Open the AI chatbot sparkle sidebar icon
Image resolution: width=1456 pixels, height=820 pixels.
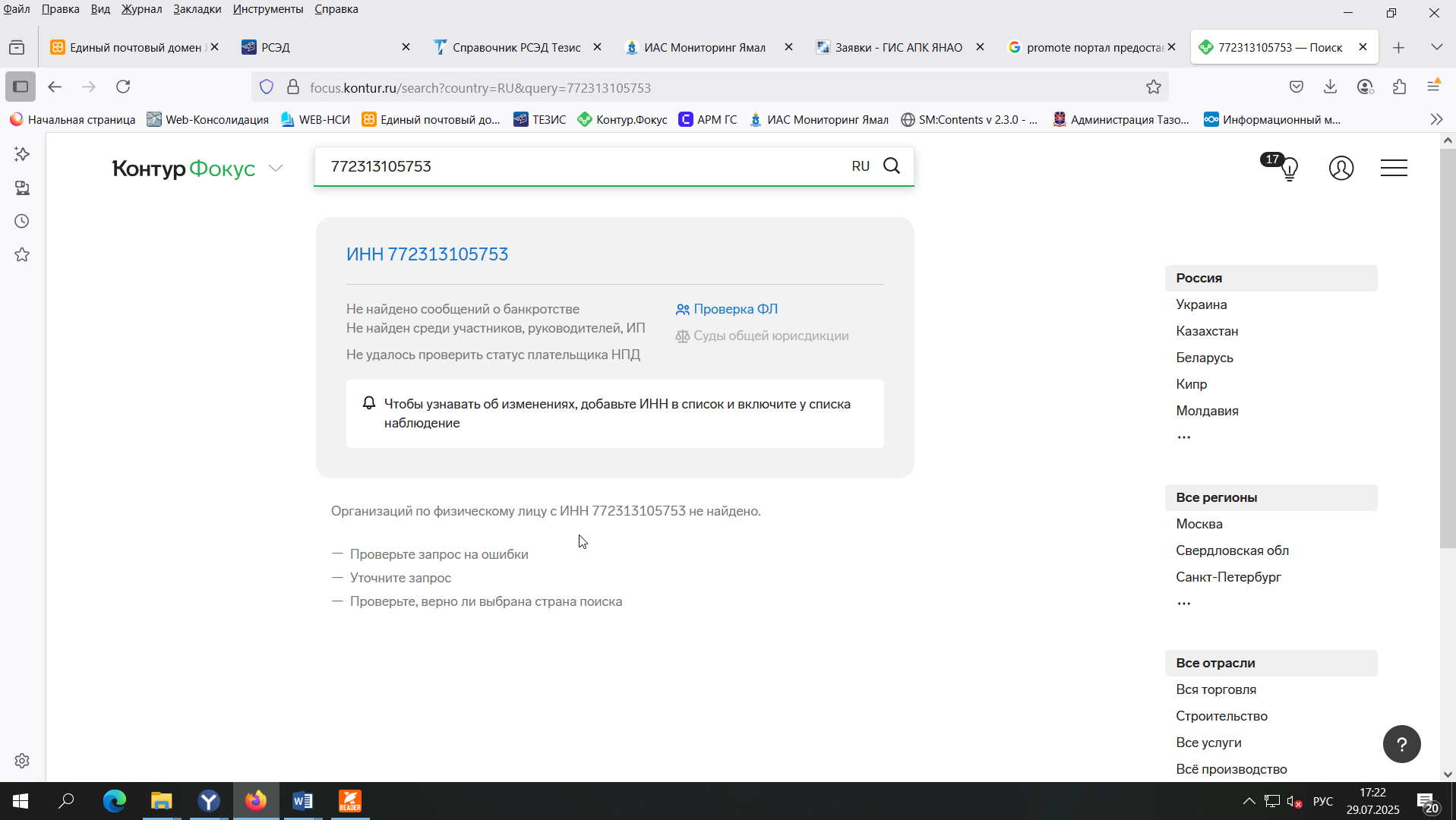point(22,154)
